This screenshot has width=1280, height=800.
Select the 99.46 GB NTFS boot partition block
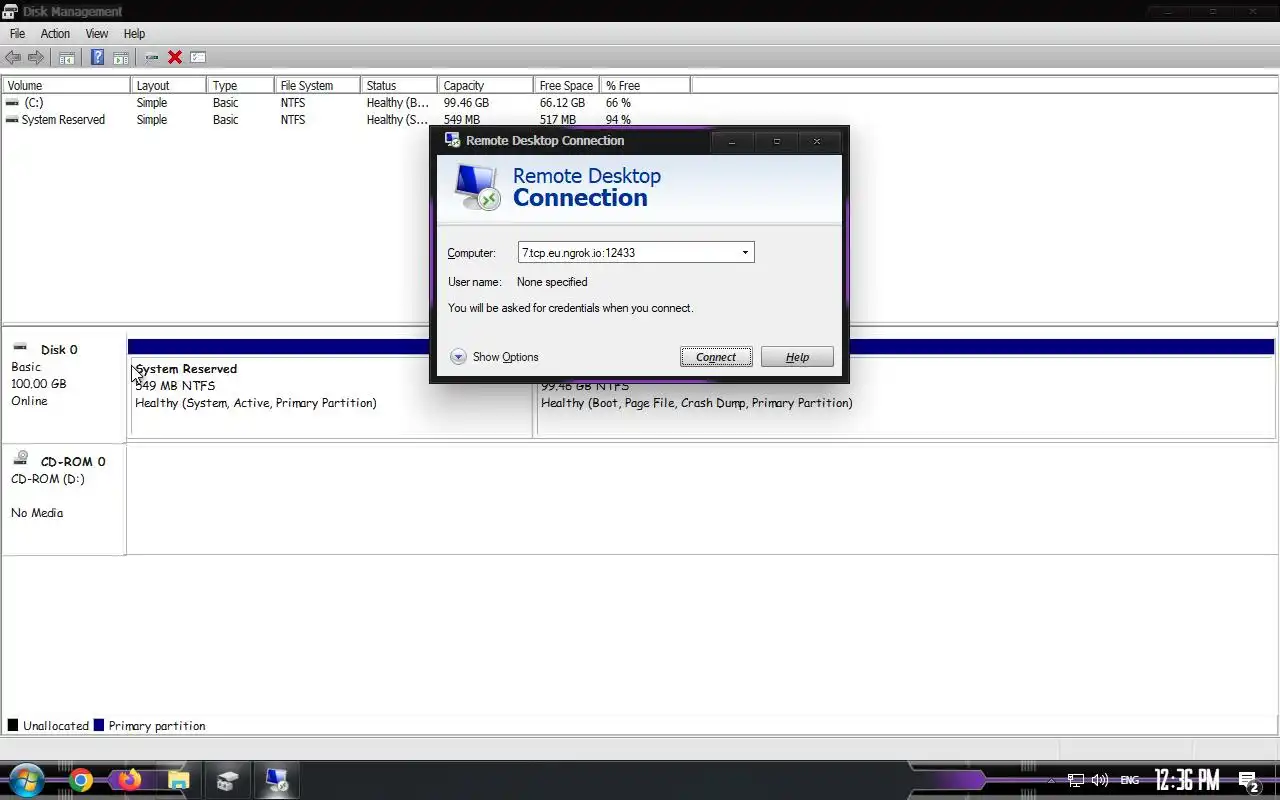tap(905, 397)
